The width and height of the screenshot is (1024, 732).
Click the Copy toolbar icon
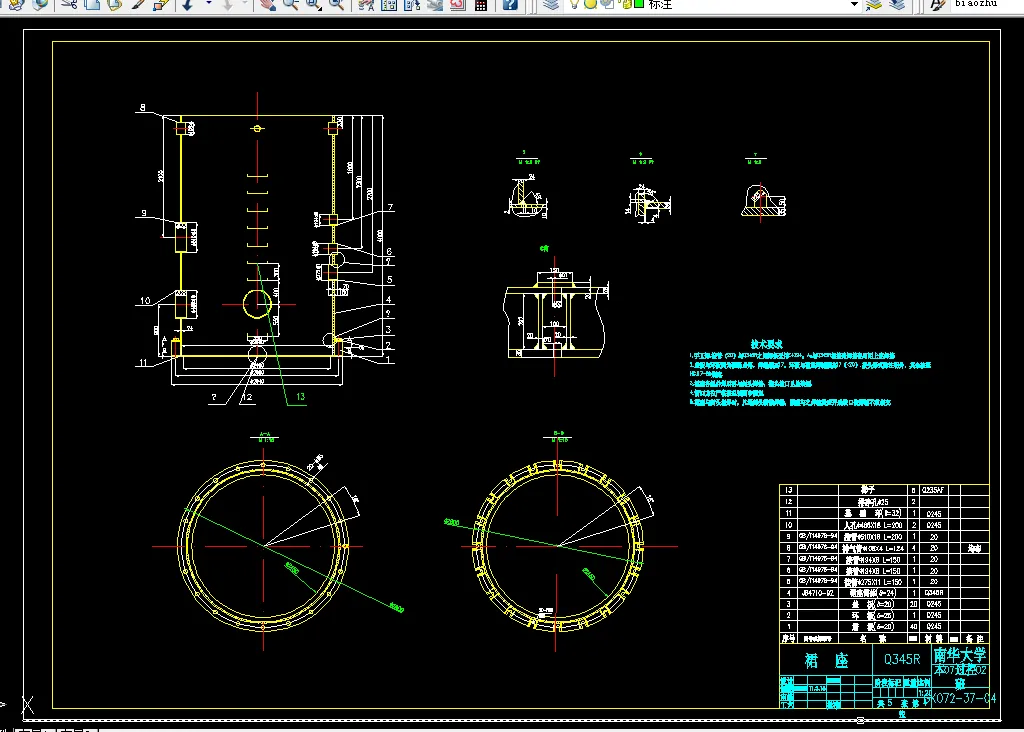[x=92, y=5]
